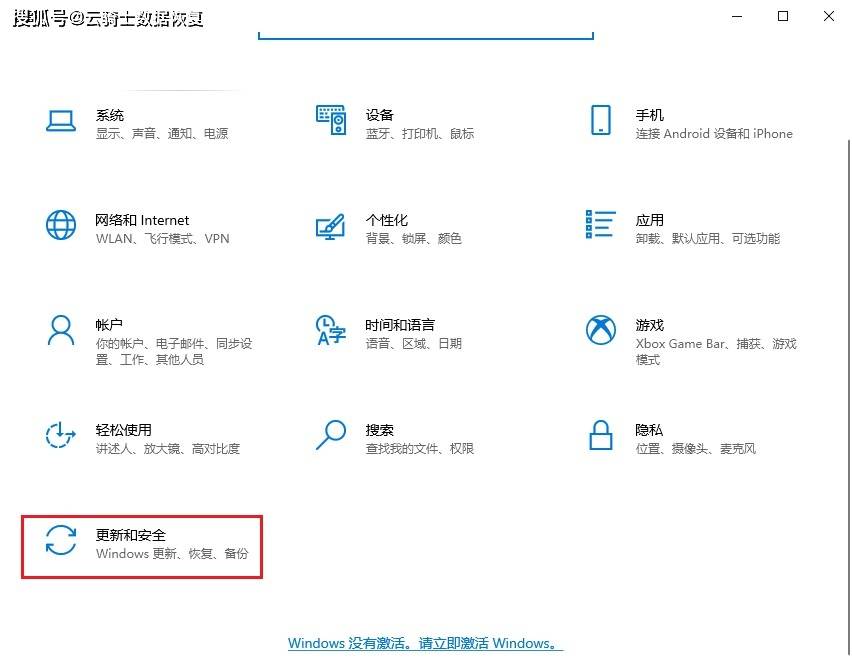Click the settings search box at top
Image resolution: width=852 pixels, height=671 pixels.
pyautogui.click(x=425, y=35)
